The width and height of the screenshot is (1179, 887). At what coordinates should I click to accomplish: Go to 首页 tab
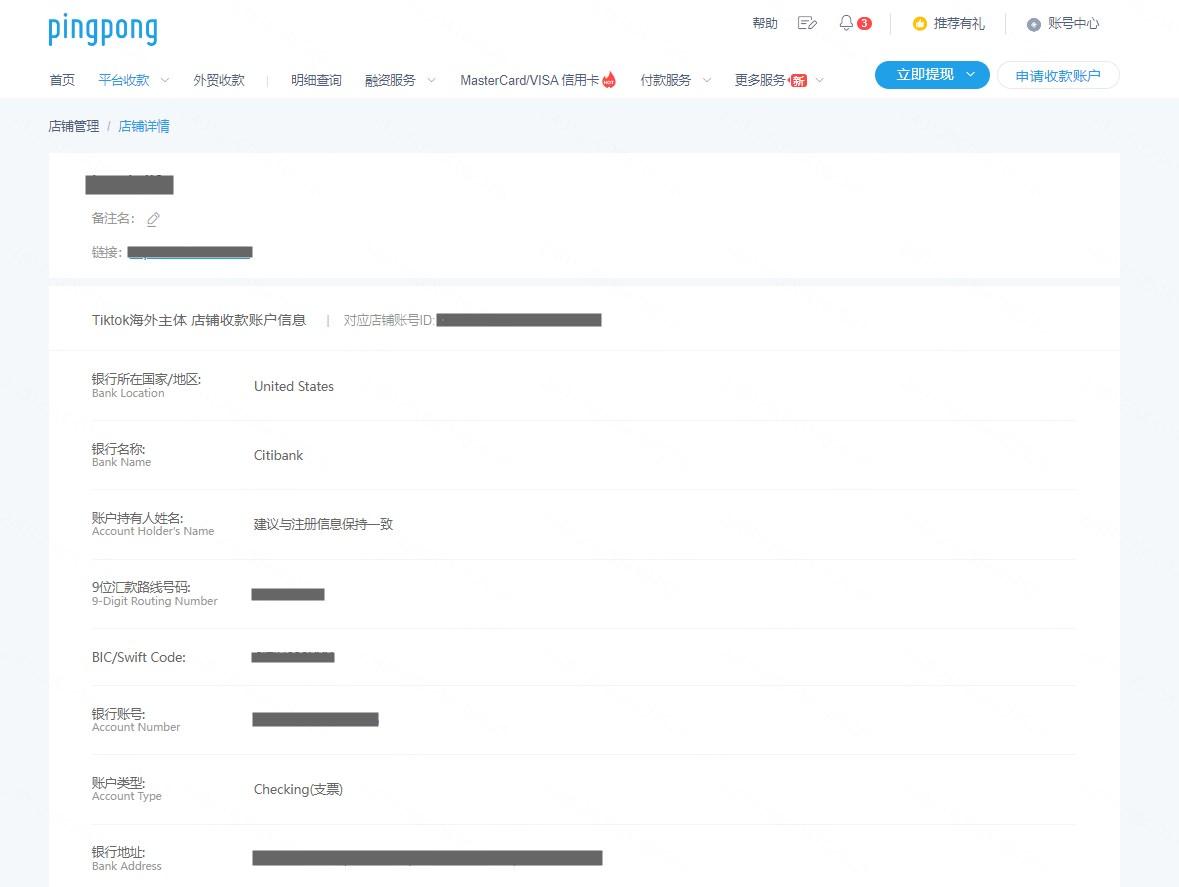[62, 80]
